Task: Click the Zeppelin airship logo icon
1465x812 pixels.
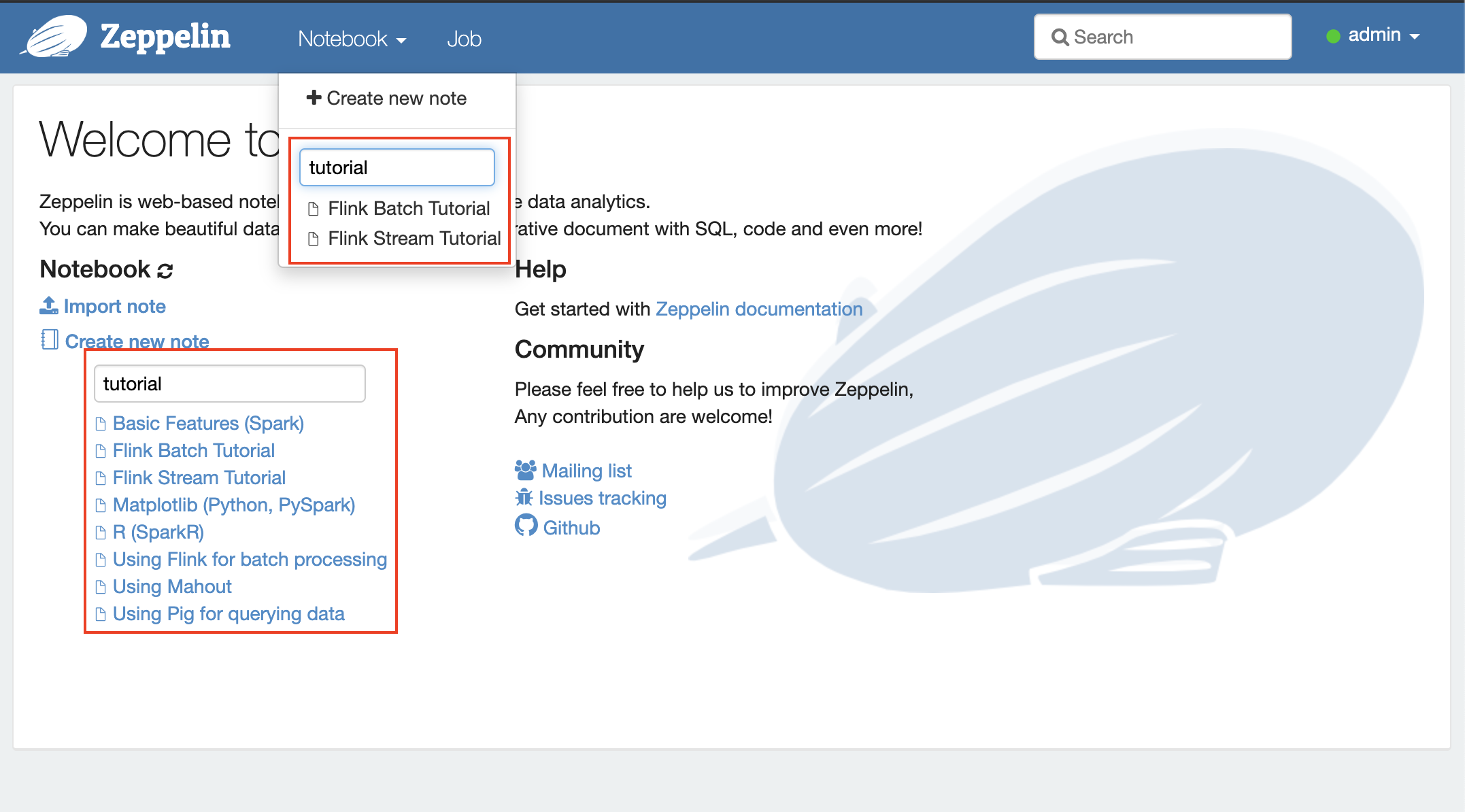Action: pyautogui.click(x=54, y=36)
